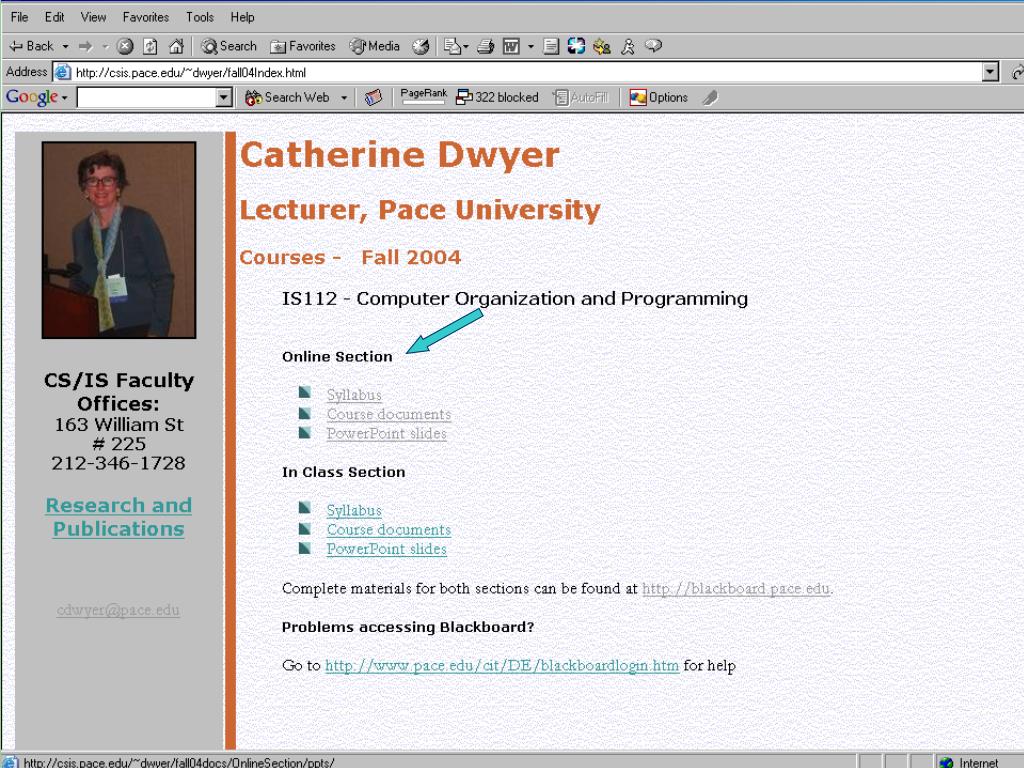Open the Research and Publications link
The image size is (1024, 768).
pos(119,517)
